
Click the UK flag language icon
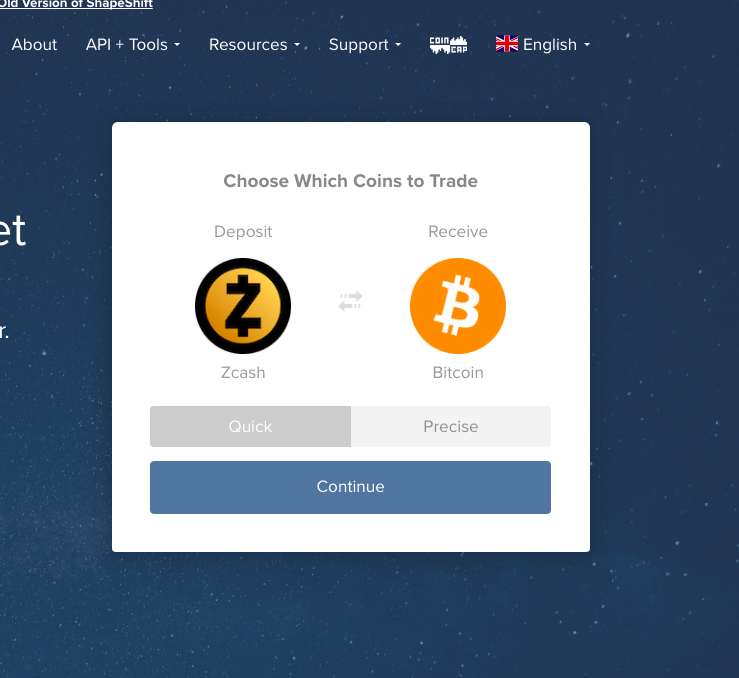(507, 44)
